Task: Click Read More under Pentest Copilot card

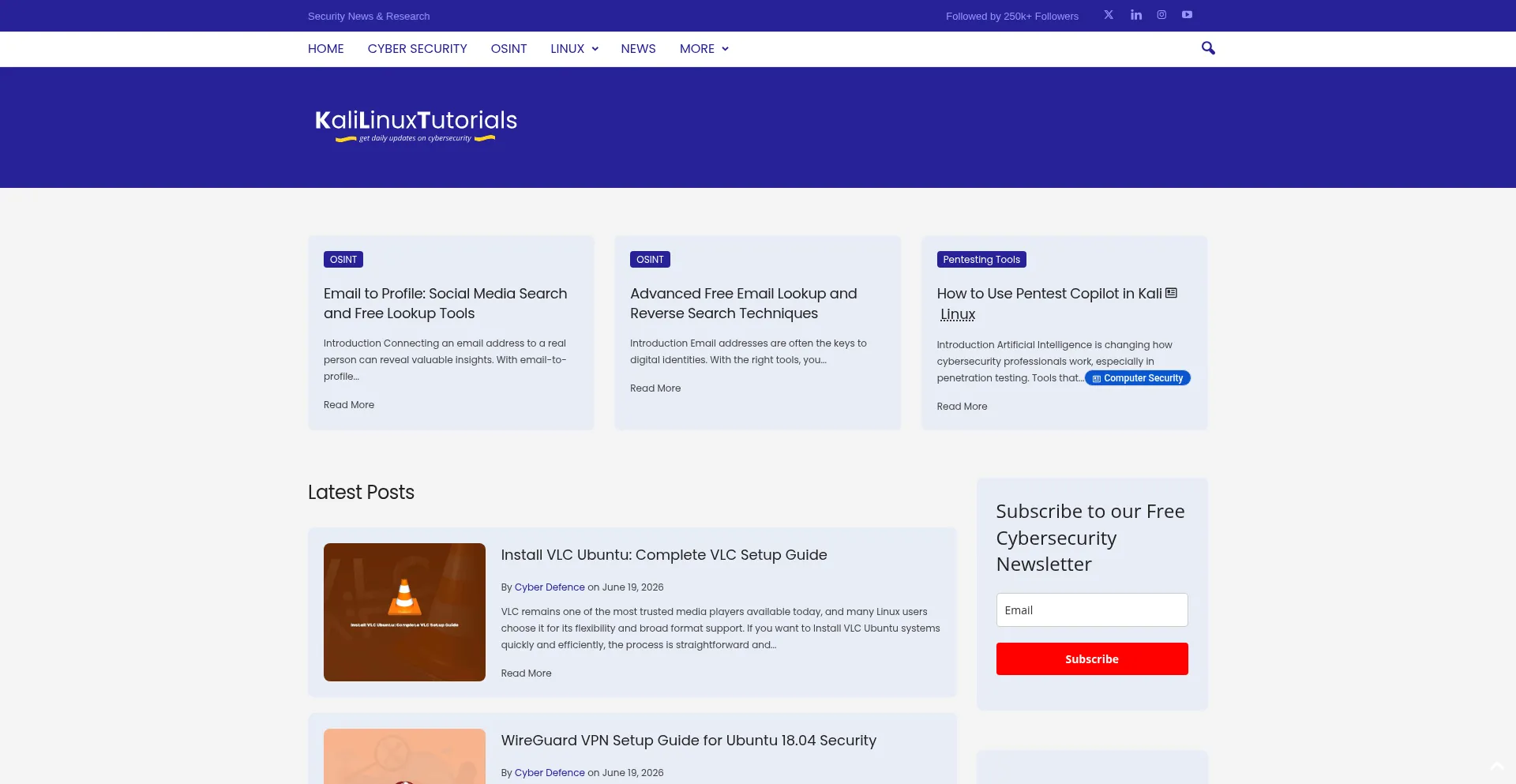Action: click(962, 407)
